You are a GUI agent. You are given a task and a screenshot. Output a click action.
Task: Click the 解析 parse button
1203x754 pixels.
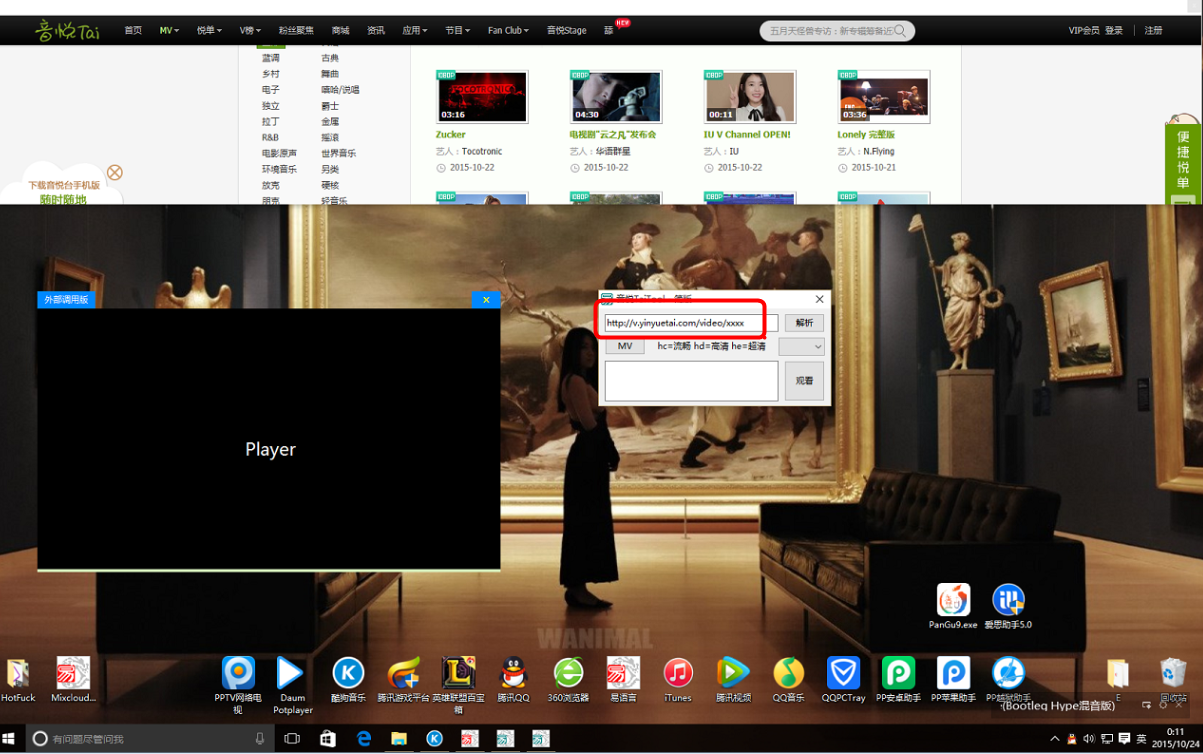click(x=804, y=323)
